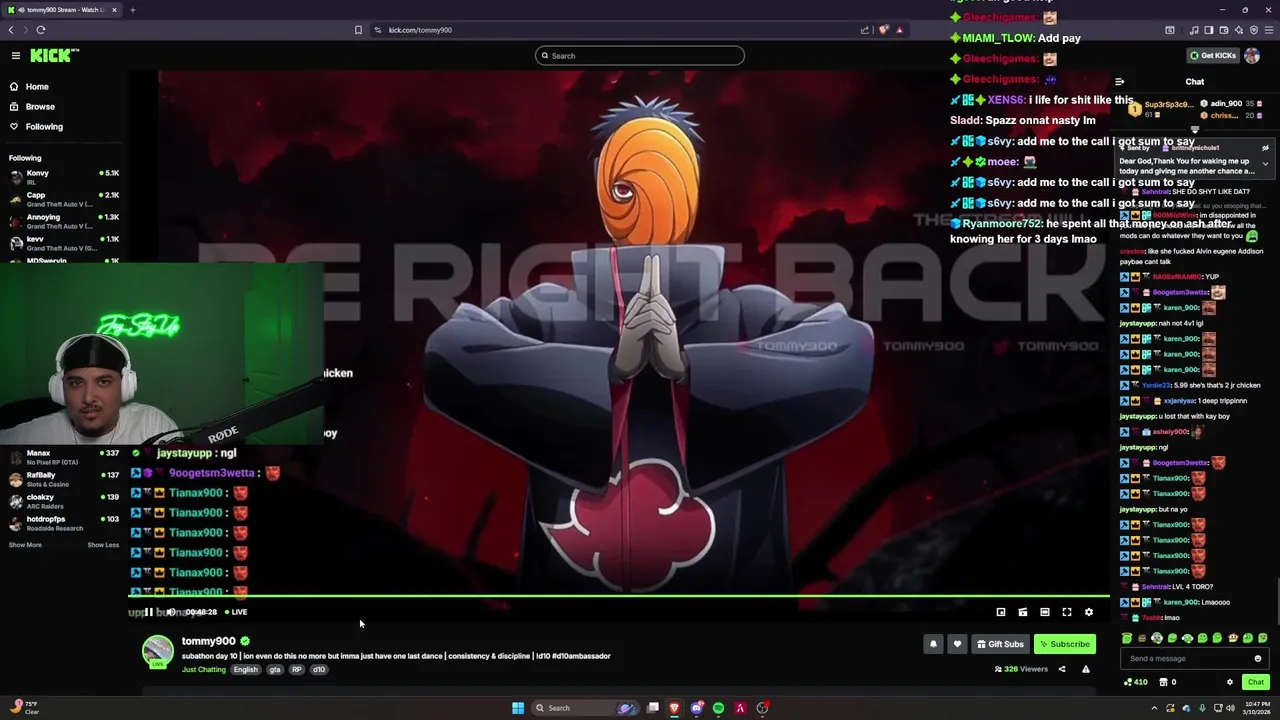Image resolution: width=1280 pixels, height=720 pixels.
Task: Click the green Chat send button
Action: (1256, 682)
